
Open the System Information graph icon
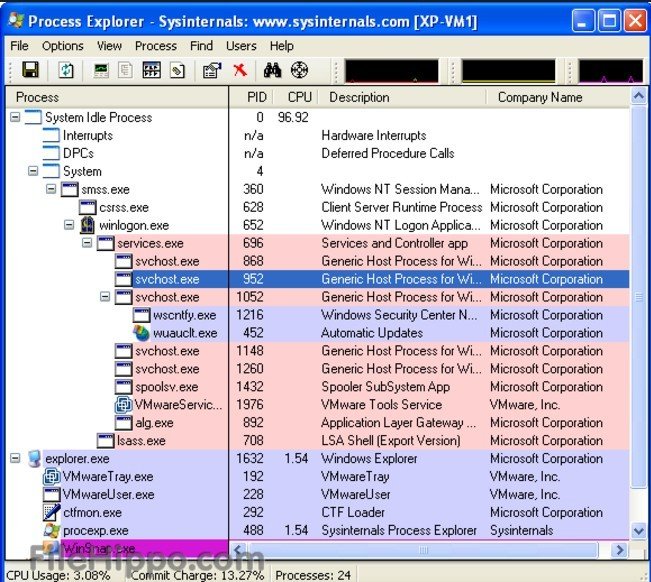click(x=101, y=70)
